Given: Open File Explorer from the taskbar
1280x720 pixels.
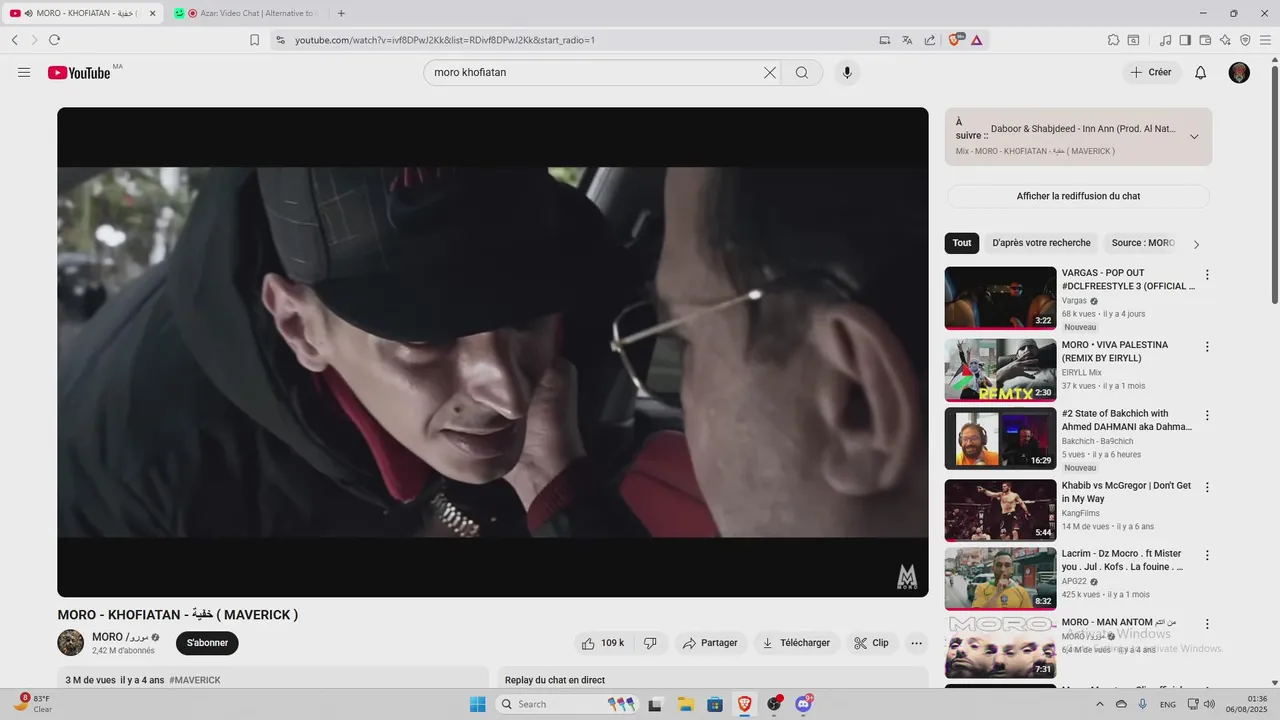Looking at the screenshot, I should click(686, 704).
